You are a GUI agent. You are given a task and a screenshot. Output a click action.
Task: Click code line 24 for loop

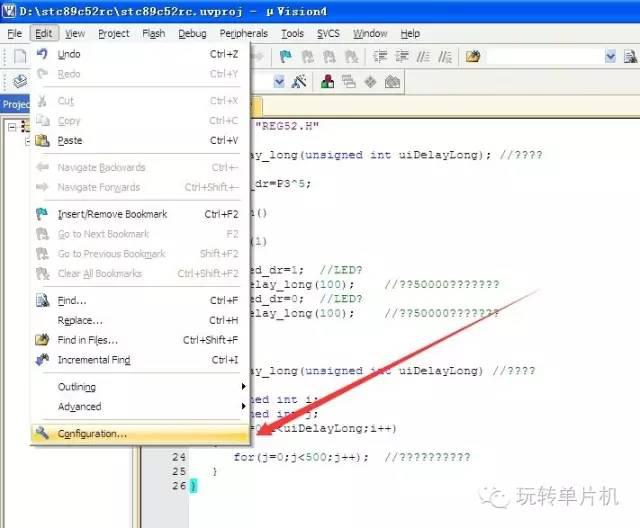(301, 457)
